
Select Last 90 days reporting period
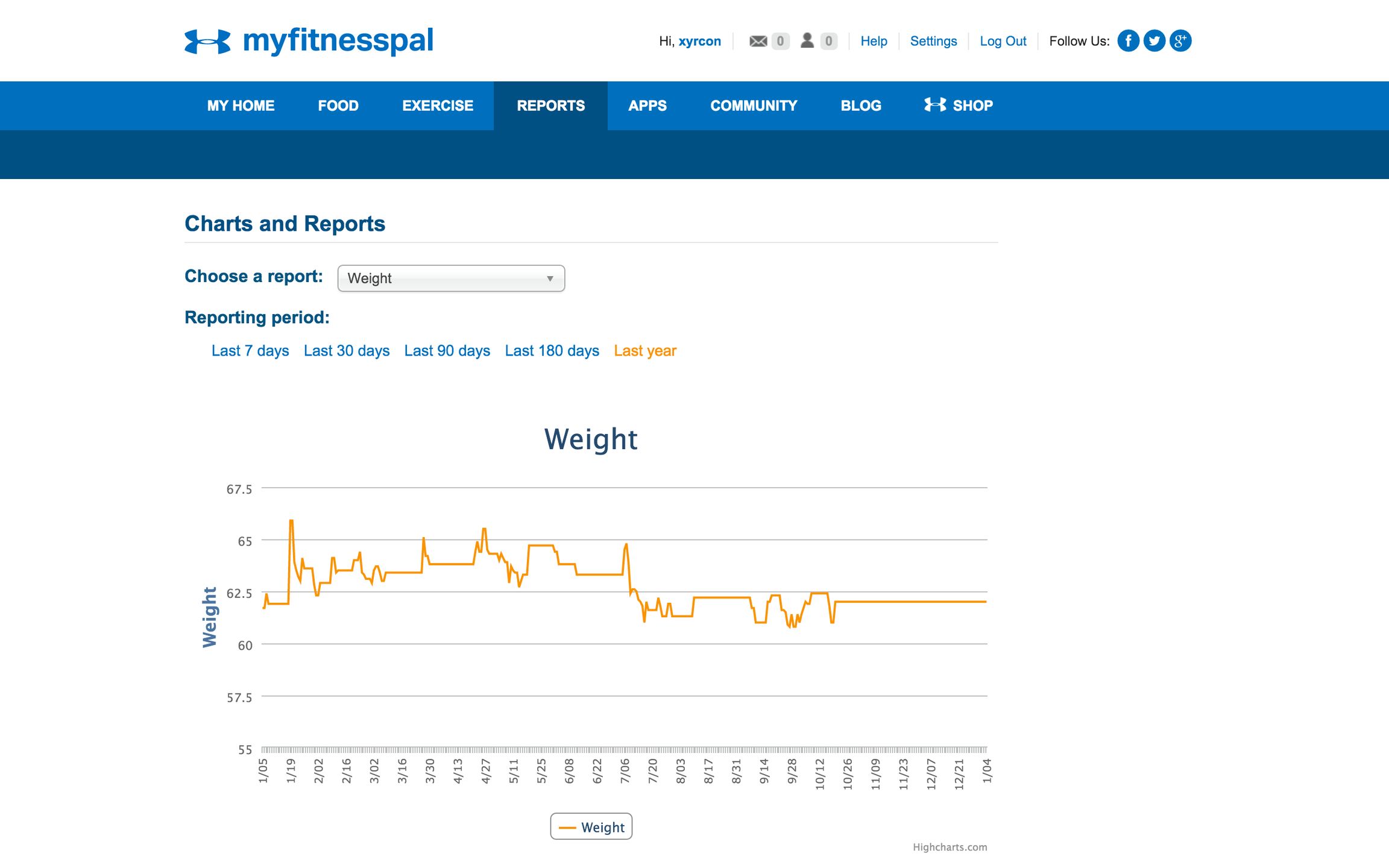coord(447,351)
